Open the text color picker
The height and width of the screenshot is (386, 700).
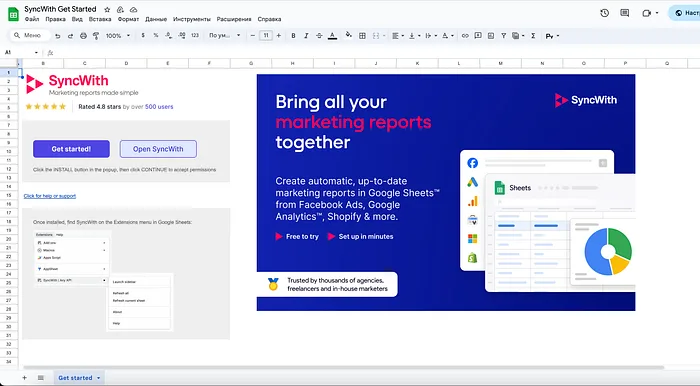coord(332,36)
